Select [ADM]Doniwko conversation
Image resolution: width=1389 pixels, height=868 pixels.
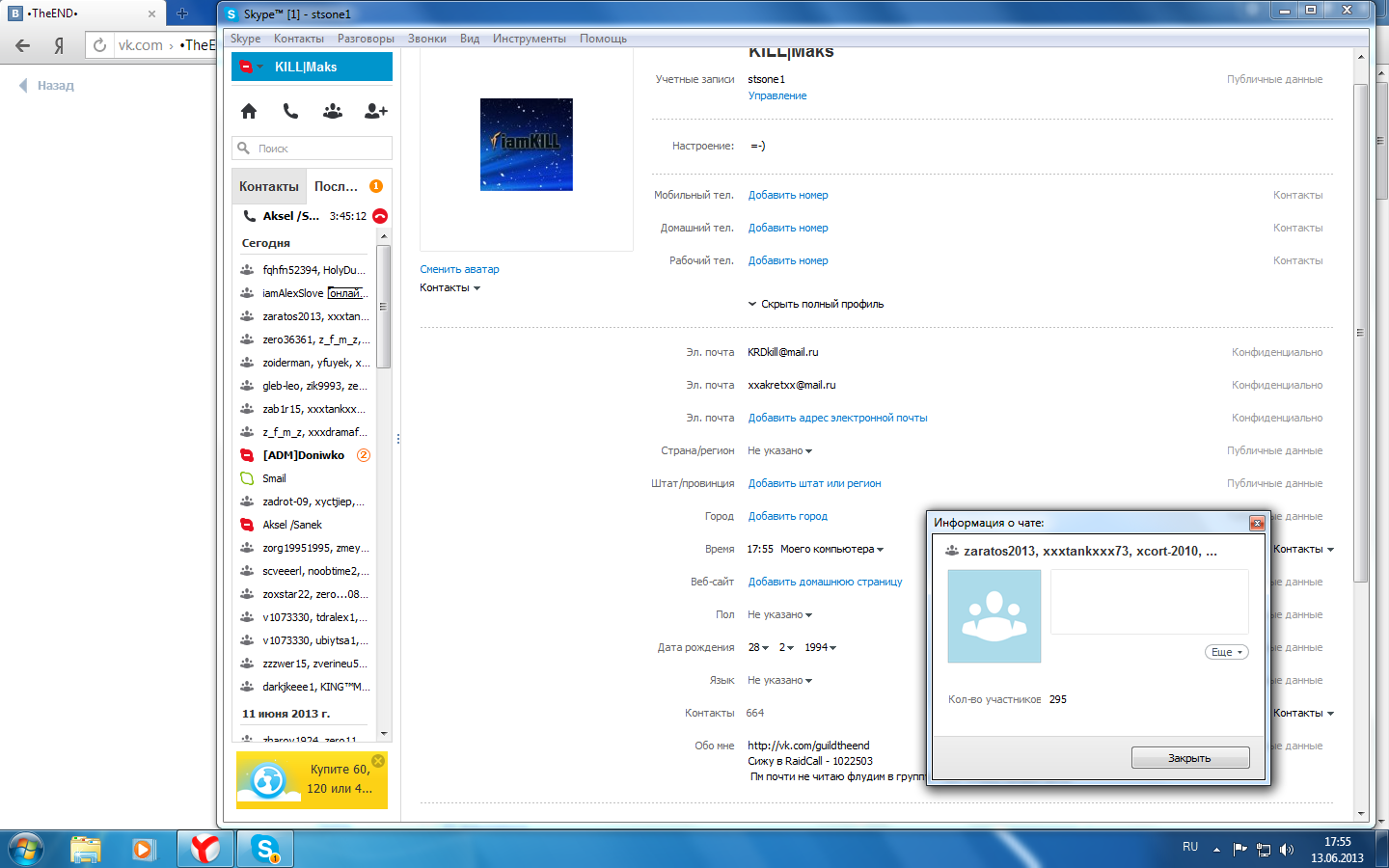[304, 455]
